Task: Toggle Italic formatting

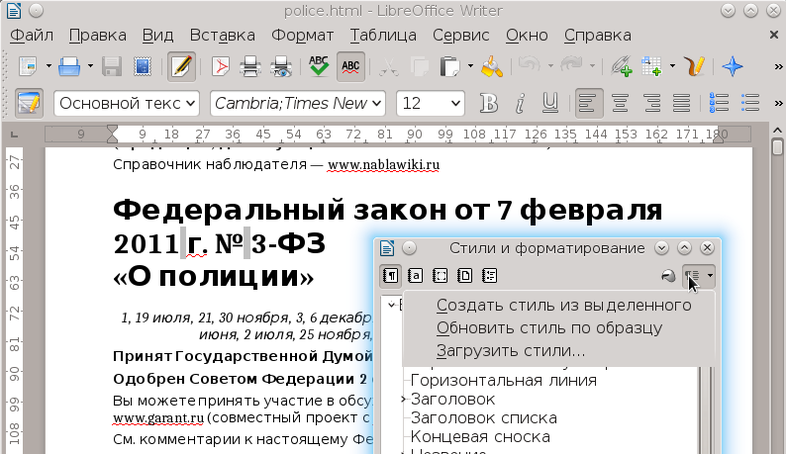Action: [x=520, y=103]
